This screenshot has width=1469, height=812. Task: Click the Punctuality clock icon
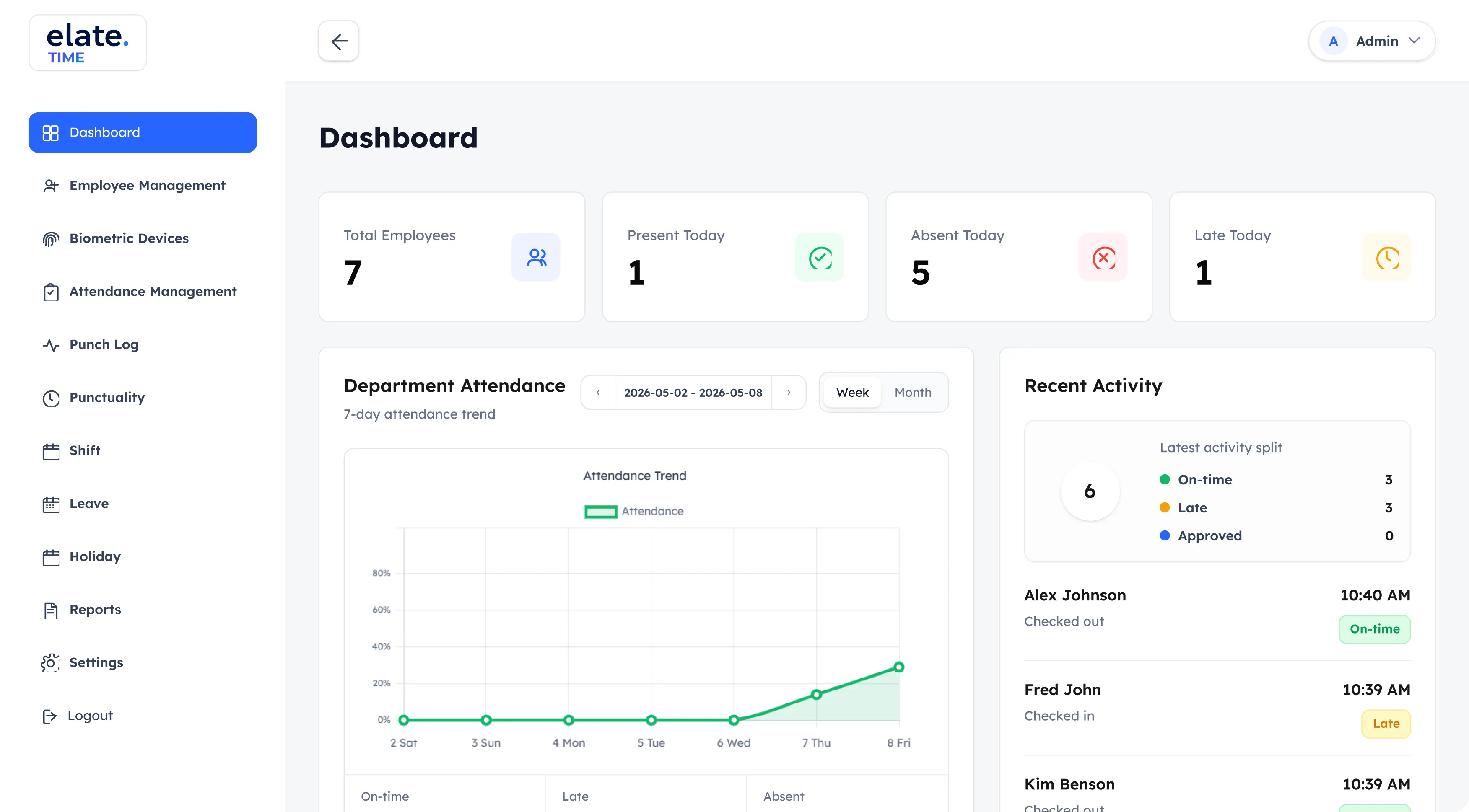pos(51,398)
